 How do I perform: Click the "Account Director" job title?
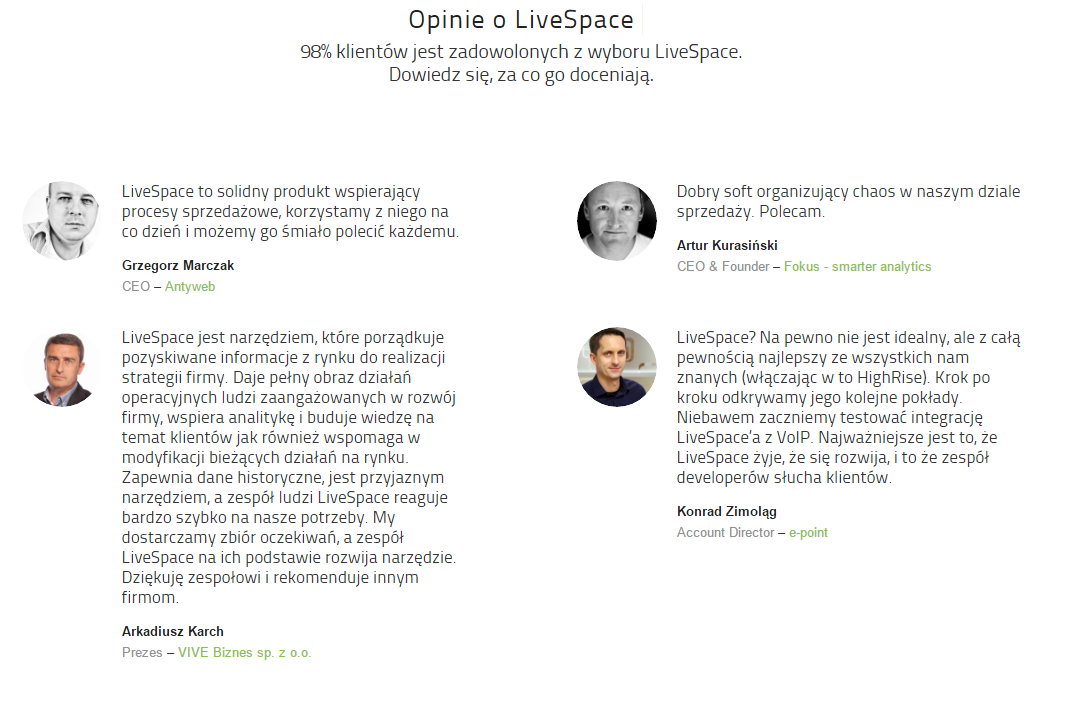point(722,533)
